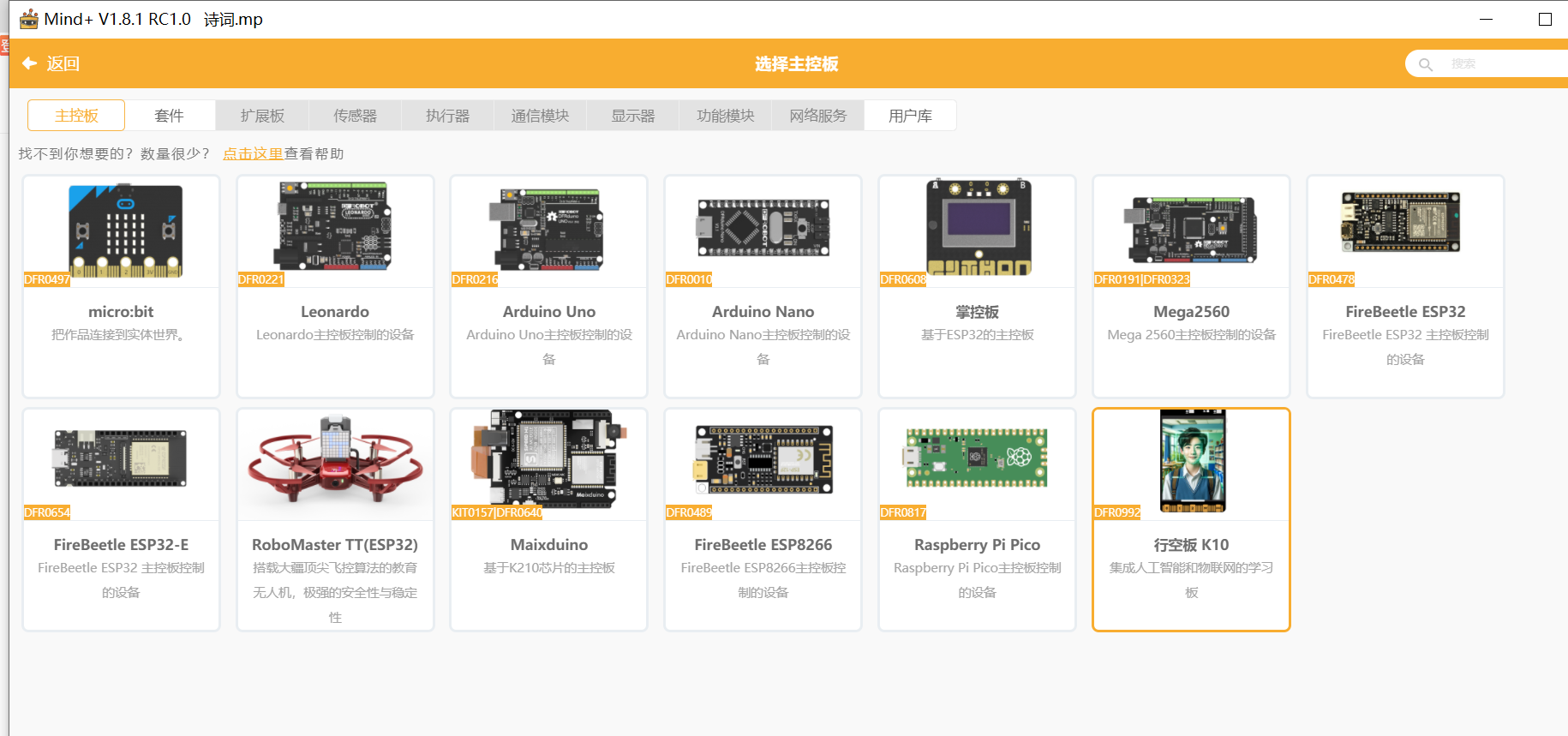Click the RoboMaster TT(ESP32) title text
Viewport: 1568px width, 736px height.
[x=335, y=545]
